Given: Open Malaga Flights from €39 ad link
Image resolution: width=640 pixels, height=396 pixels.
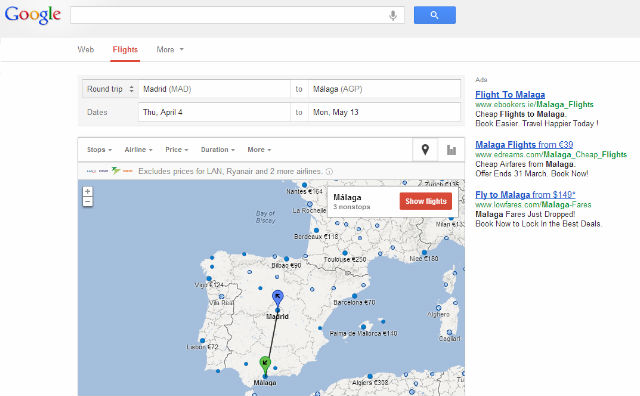Looking at the screenshot, I should pyautogui.click(x=524, y=145).
